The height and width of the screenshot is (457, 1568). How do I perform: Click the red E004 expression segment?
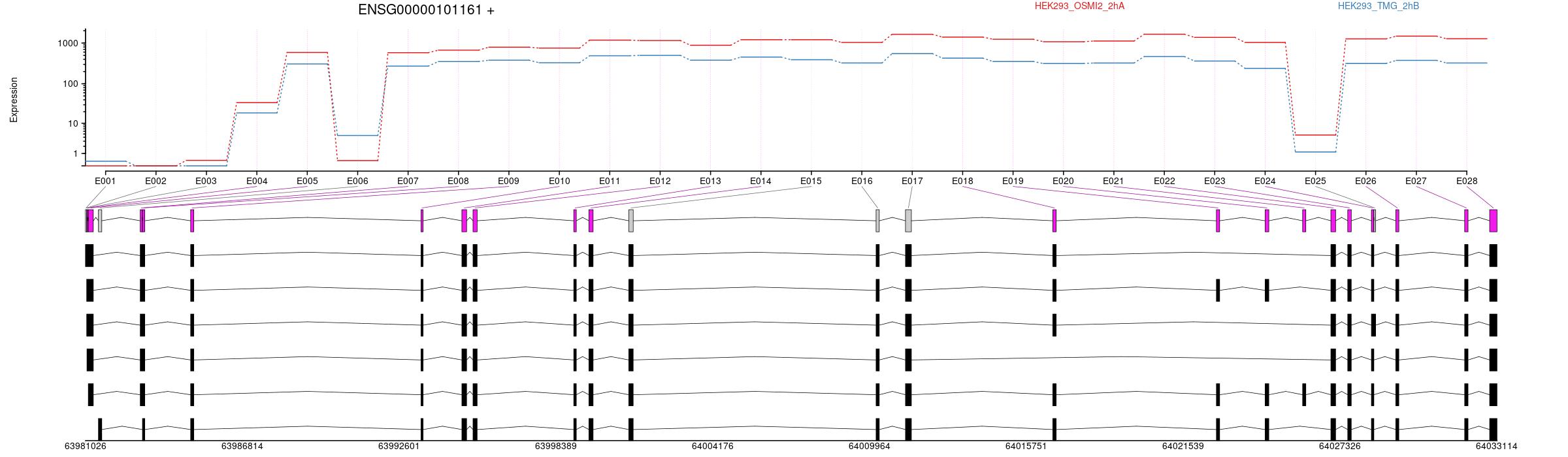257,102
